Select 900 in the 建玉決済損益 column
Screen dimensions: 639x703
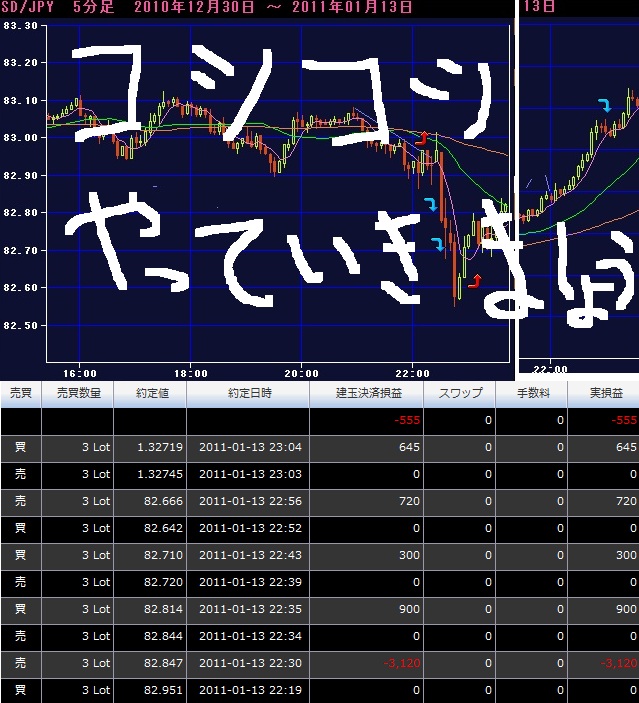coord(409,609)
